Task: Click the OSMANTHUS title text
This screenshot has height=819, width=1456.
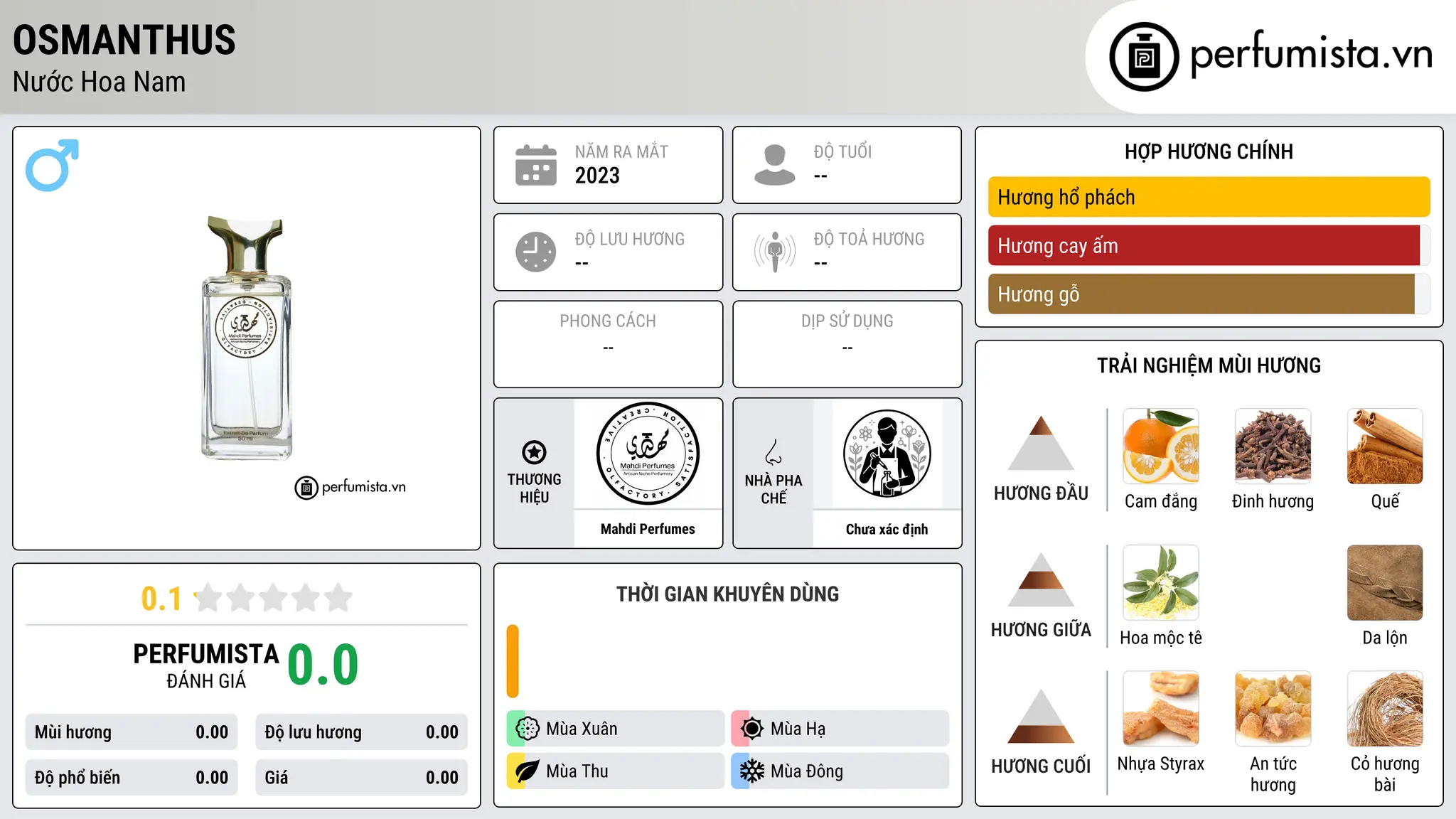Action: click(x=124, y=41)
